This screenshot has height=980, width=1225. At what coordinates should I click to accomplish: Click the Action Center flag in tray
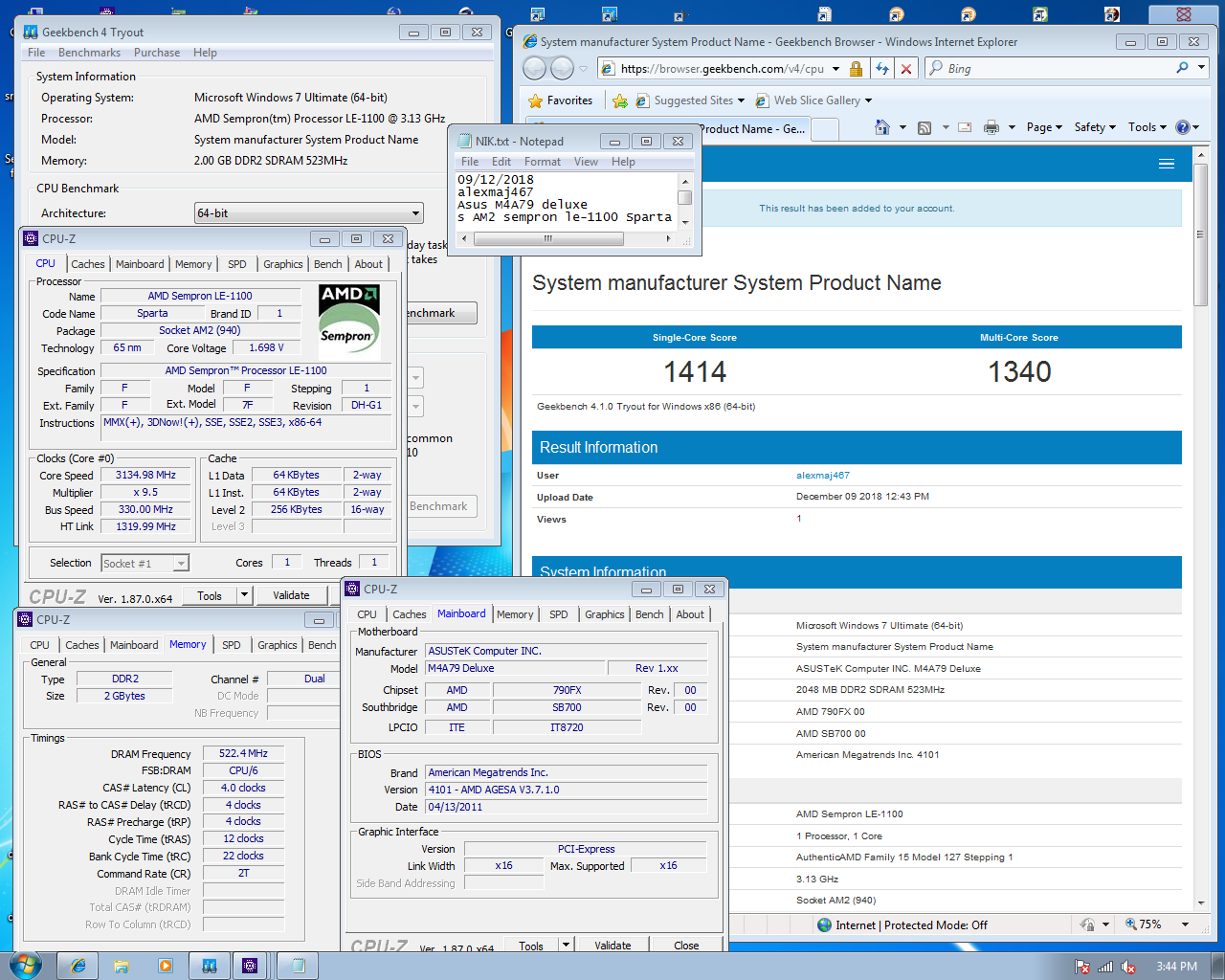click(1082, 967)
